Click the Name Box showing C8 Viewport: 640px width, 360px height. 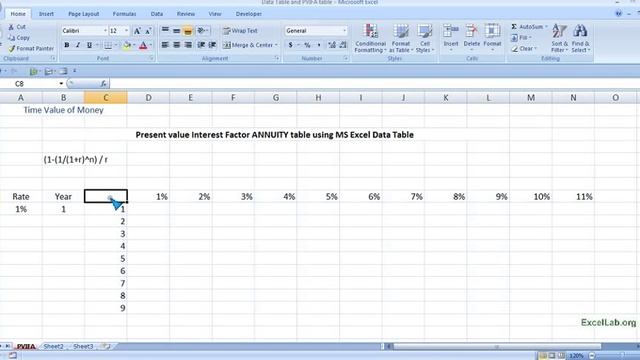[x=33, y=84]
